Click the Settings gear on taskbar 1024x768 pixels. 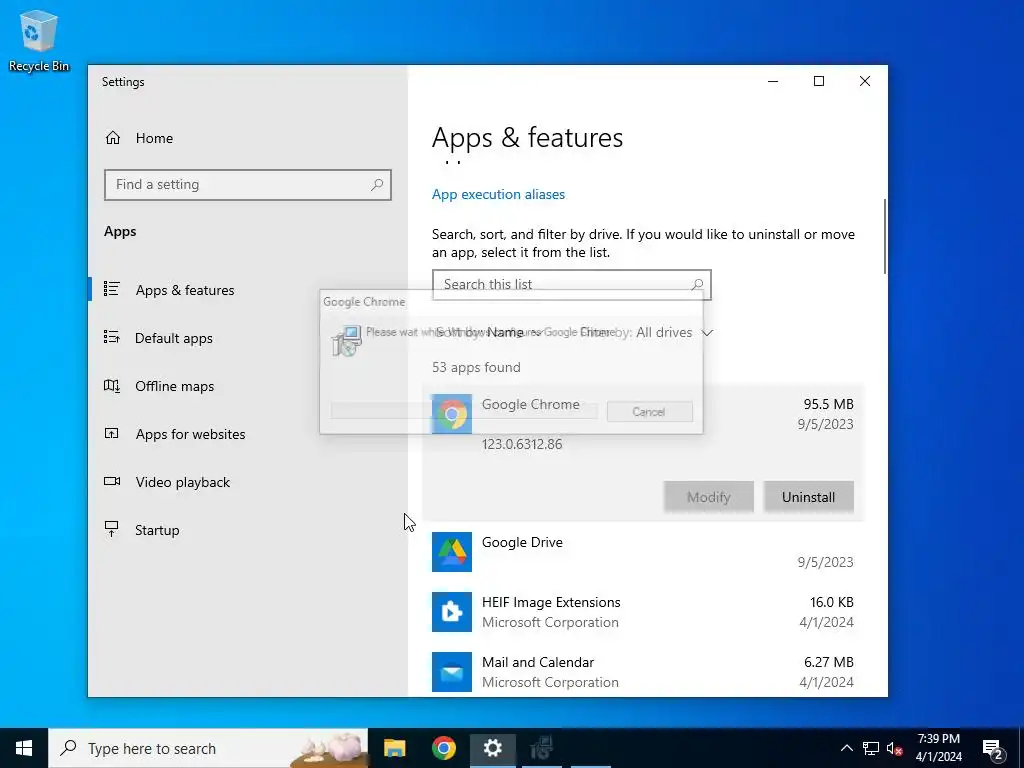click(492, 748)
